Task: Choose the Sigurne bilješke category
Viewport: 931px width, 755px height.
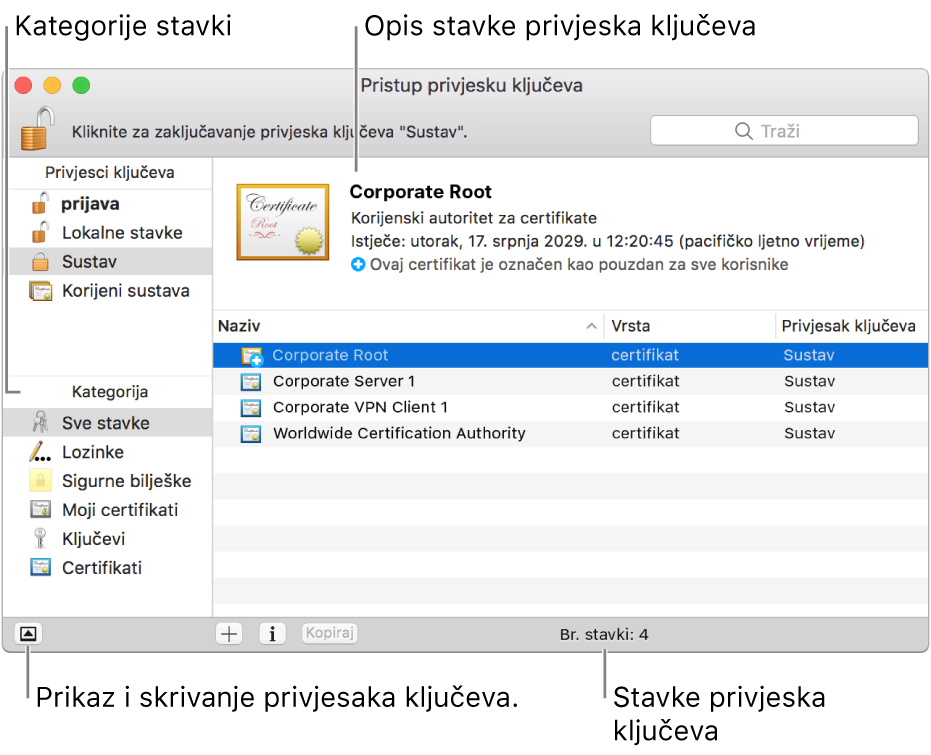Action: pyautogui.click(x=107, y=481)
